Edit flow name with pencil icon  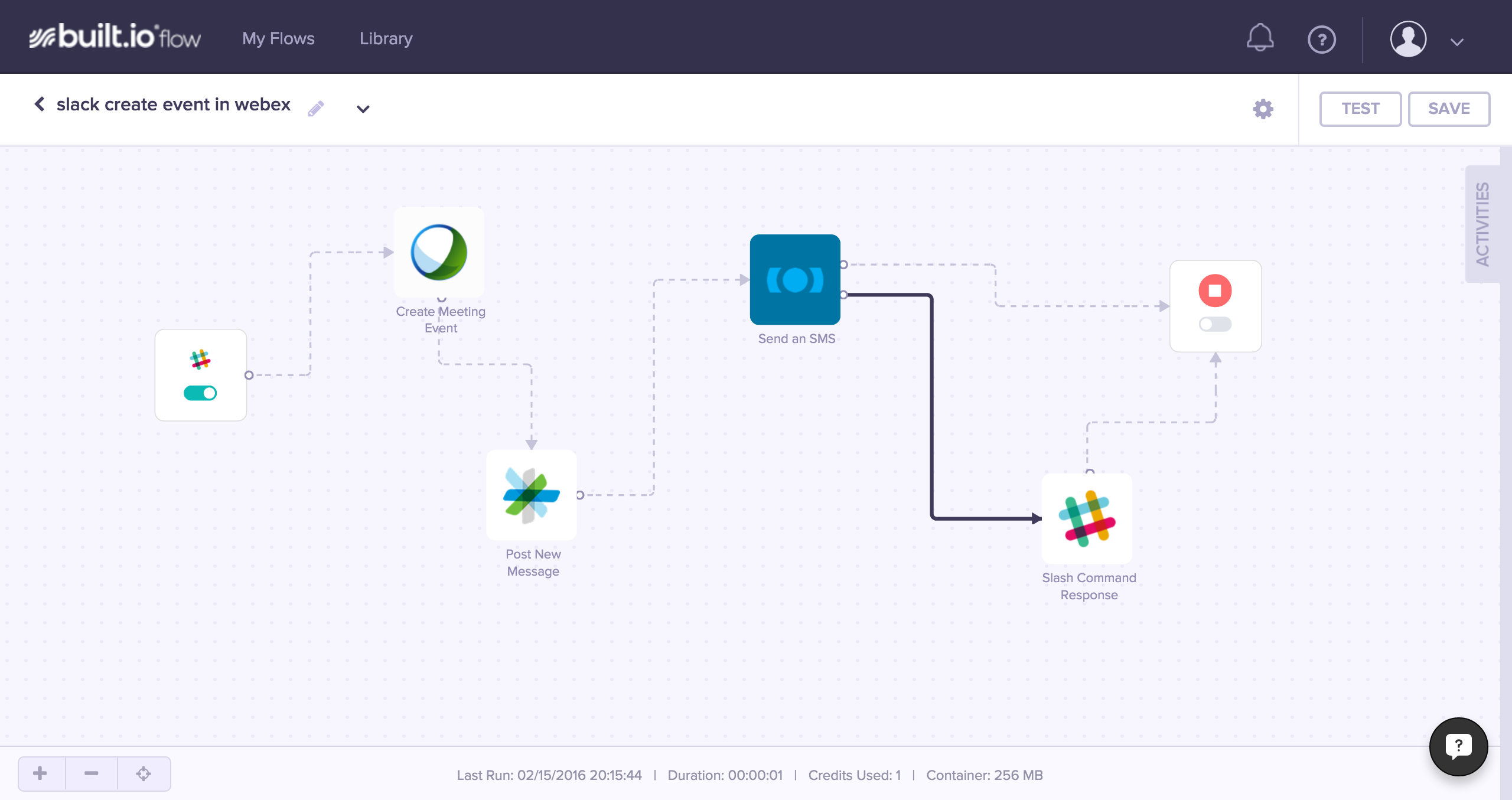coord(316,108)
